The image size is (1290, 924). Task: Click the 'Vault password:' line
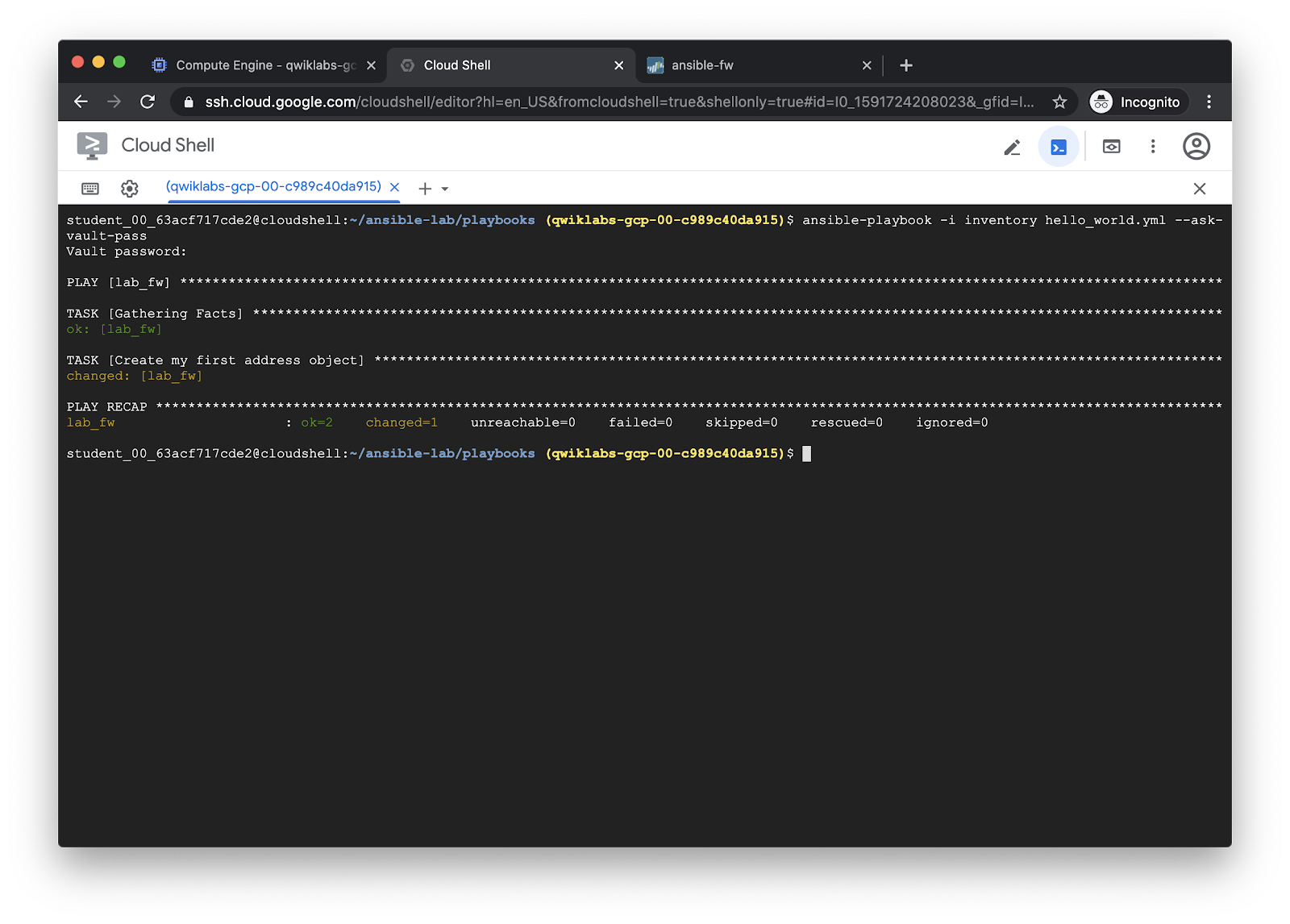[x=127, y=252]
